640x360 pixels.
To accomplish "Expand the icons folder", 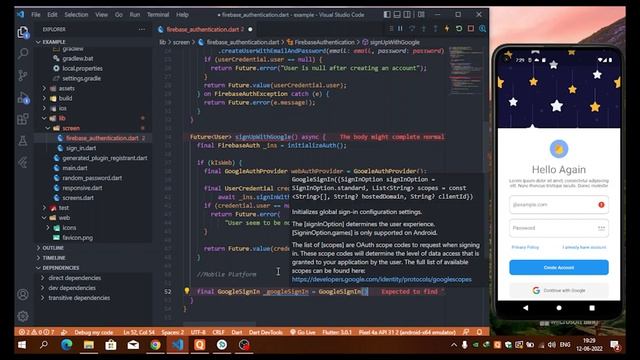I will [x=69, y=228].
